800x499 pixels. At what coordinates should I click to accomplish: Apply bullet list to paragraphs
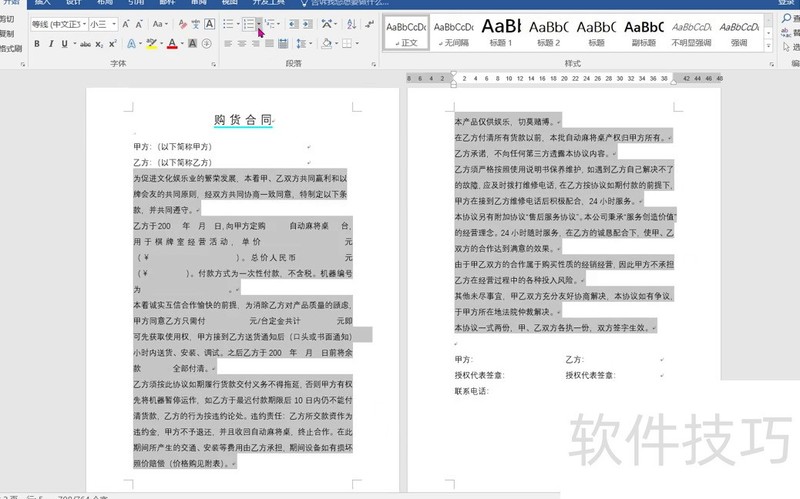point(228,24)
